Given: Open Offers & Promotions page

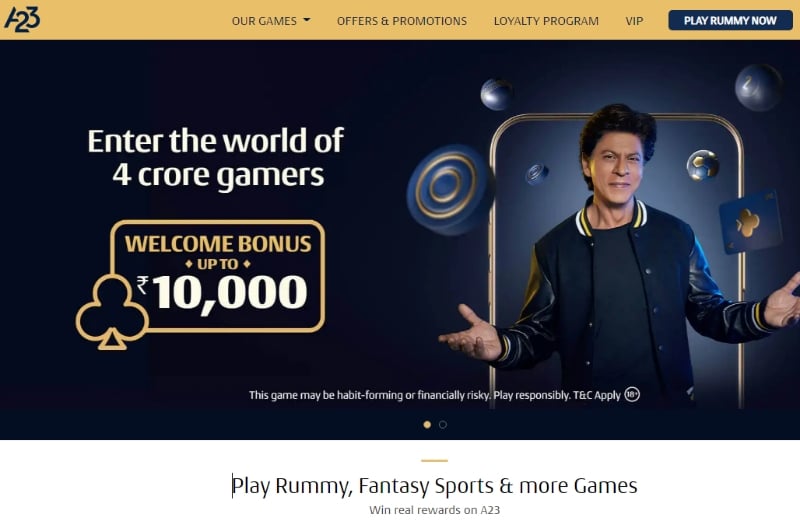Looking at the screenshot, I should click(402, 21).
